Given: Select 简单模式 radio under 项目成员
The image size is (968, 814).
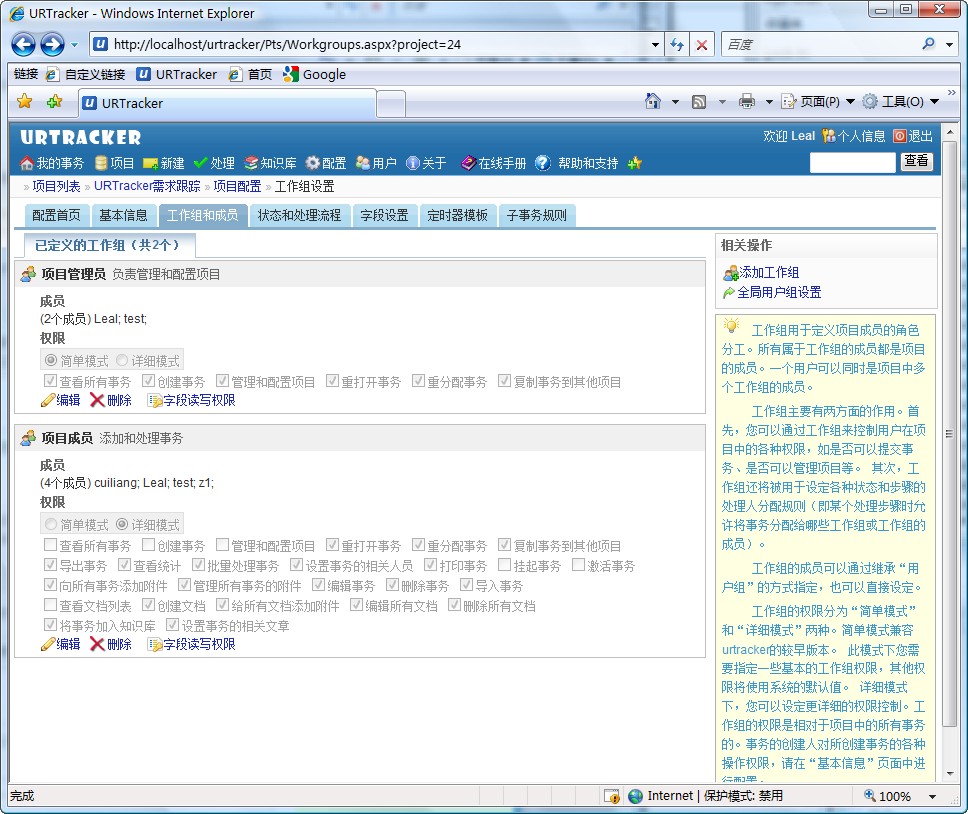Looking at the screenshot, I should 51,525.
